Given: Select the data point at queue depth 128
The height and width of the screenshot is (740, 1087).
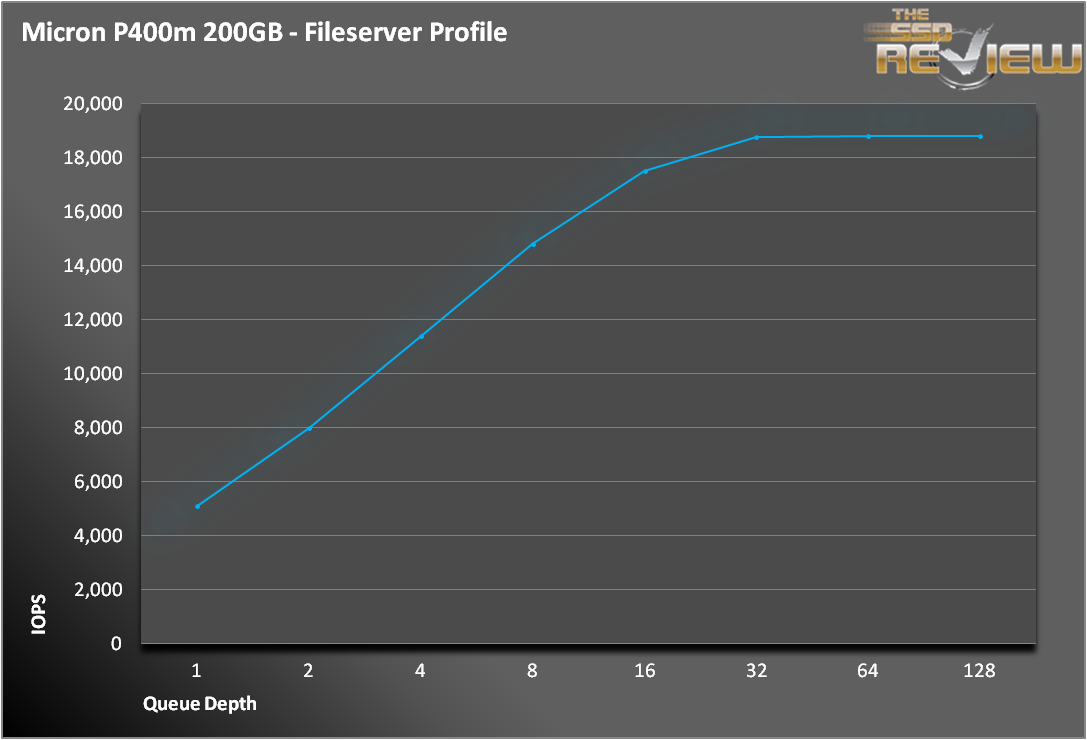Looking at the screenshot, I should [x=980, y=137].
